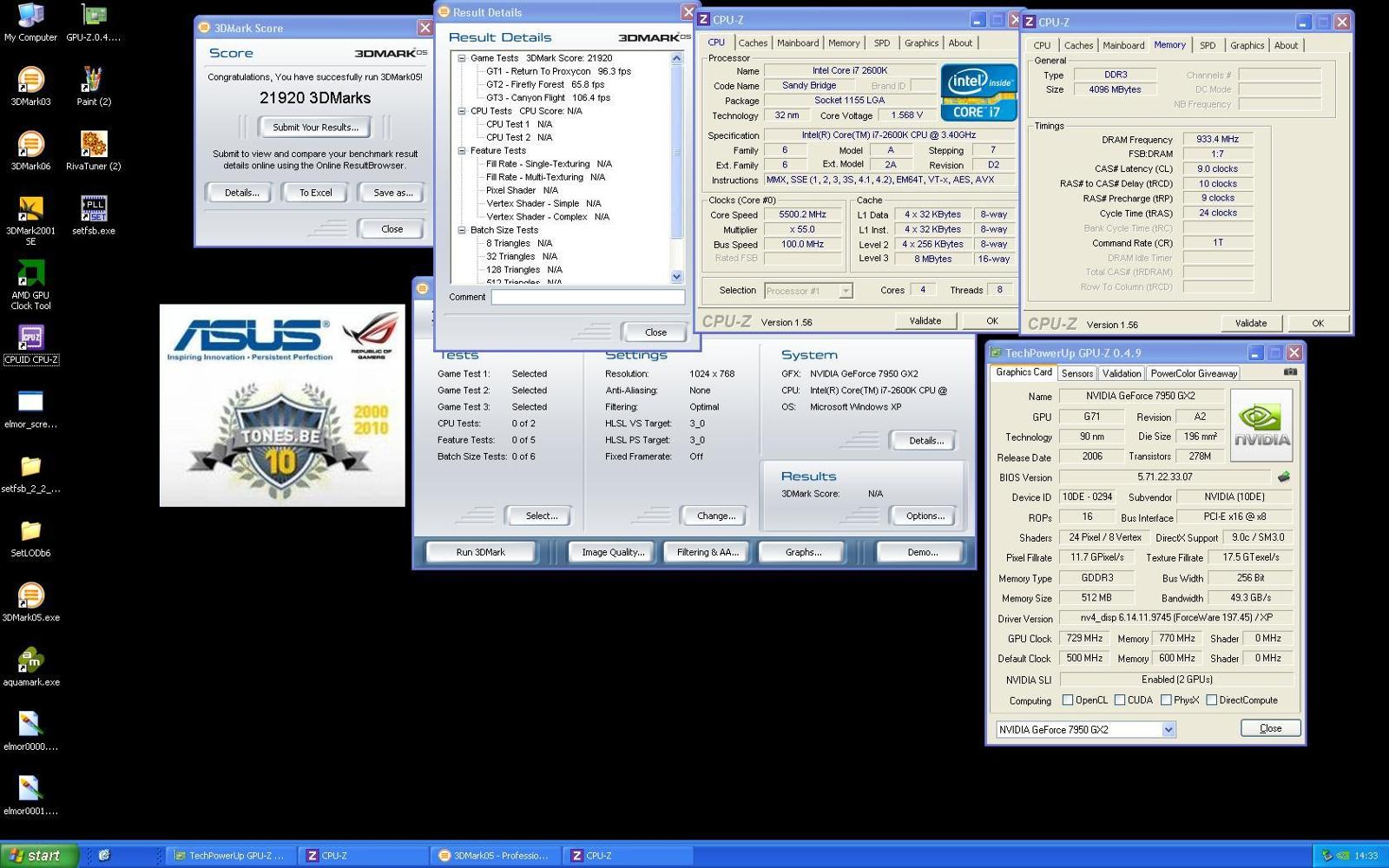Click Select tests button in 3DMark05

coord(541,516)
